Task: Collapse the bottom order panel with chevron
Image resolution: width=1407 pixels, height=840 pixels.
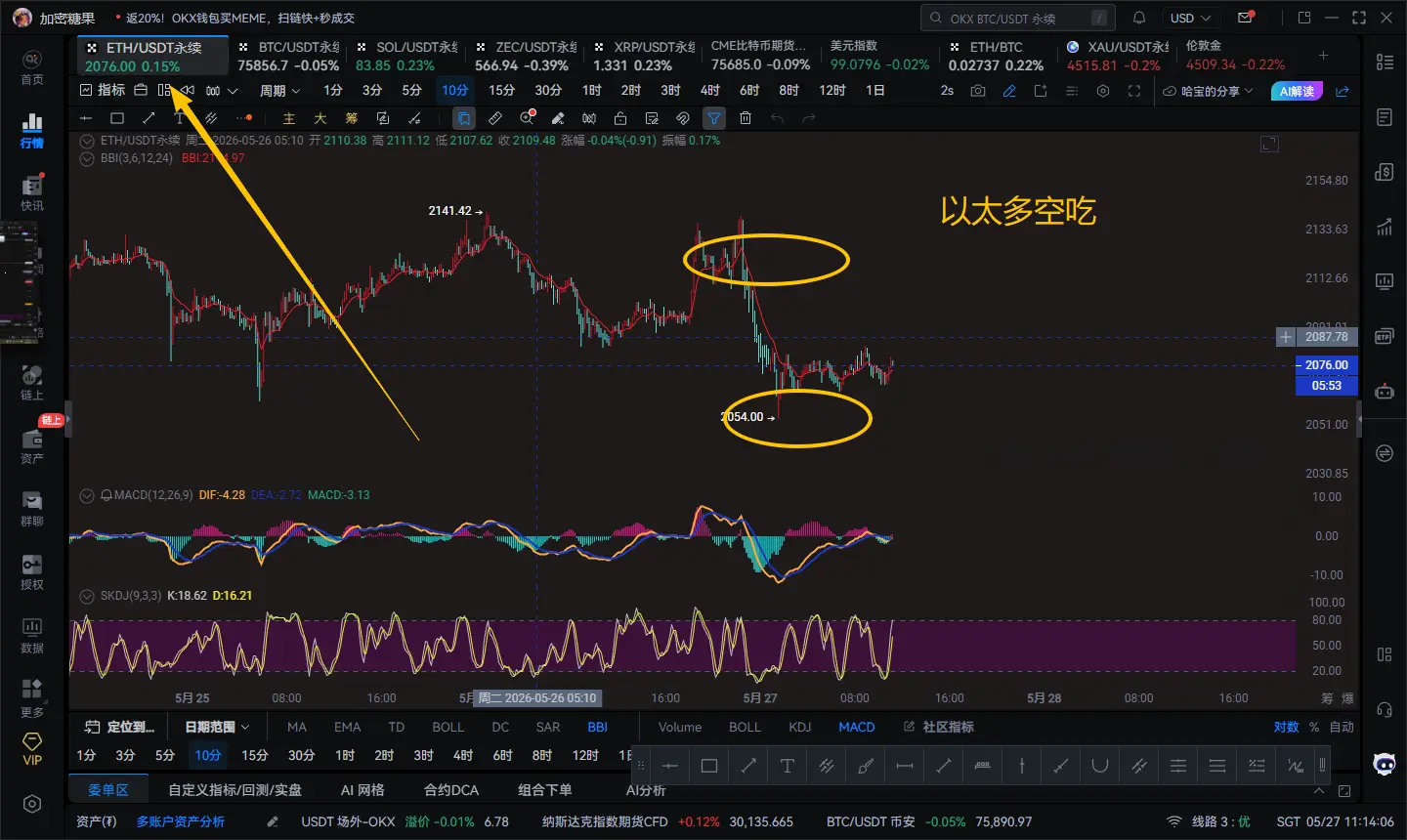Action: (1320, 790)
